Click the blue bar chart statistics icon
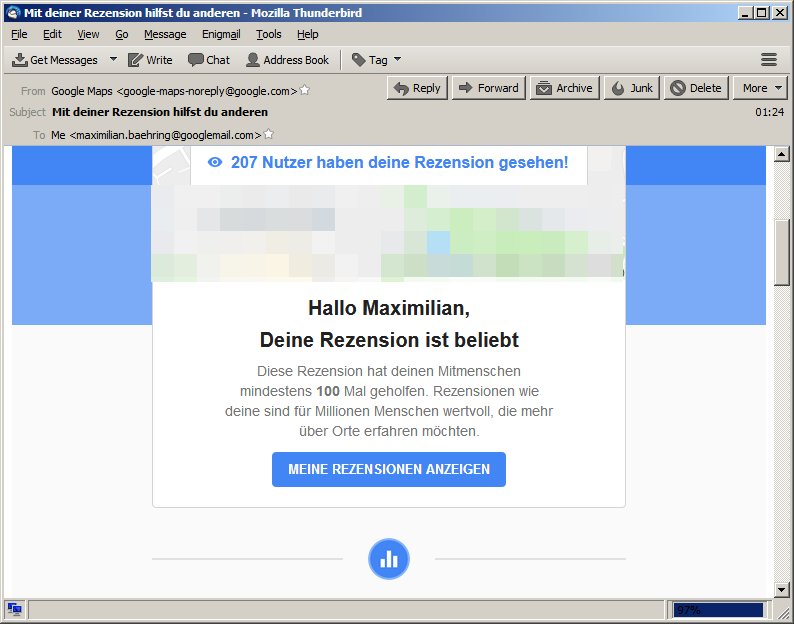The width and height of the screenshot is (794, 624). (389, 559)
